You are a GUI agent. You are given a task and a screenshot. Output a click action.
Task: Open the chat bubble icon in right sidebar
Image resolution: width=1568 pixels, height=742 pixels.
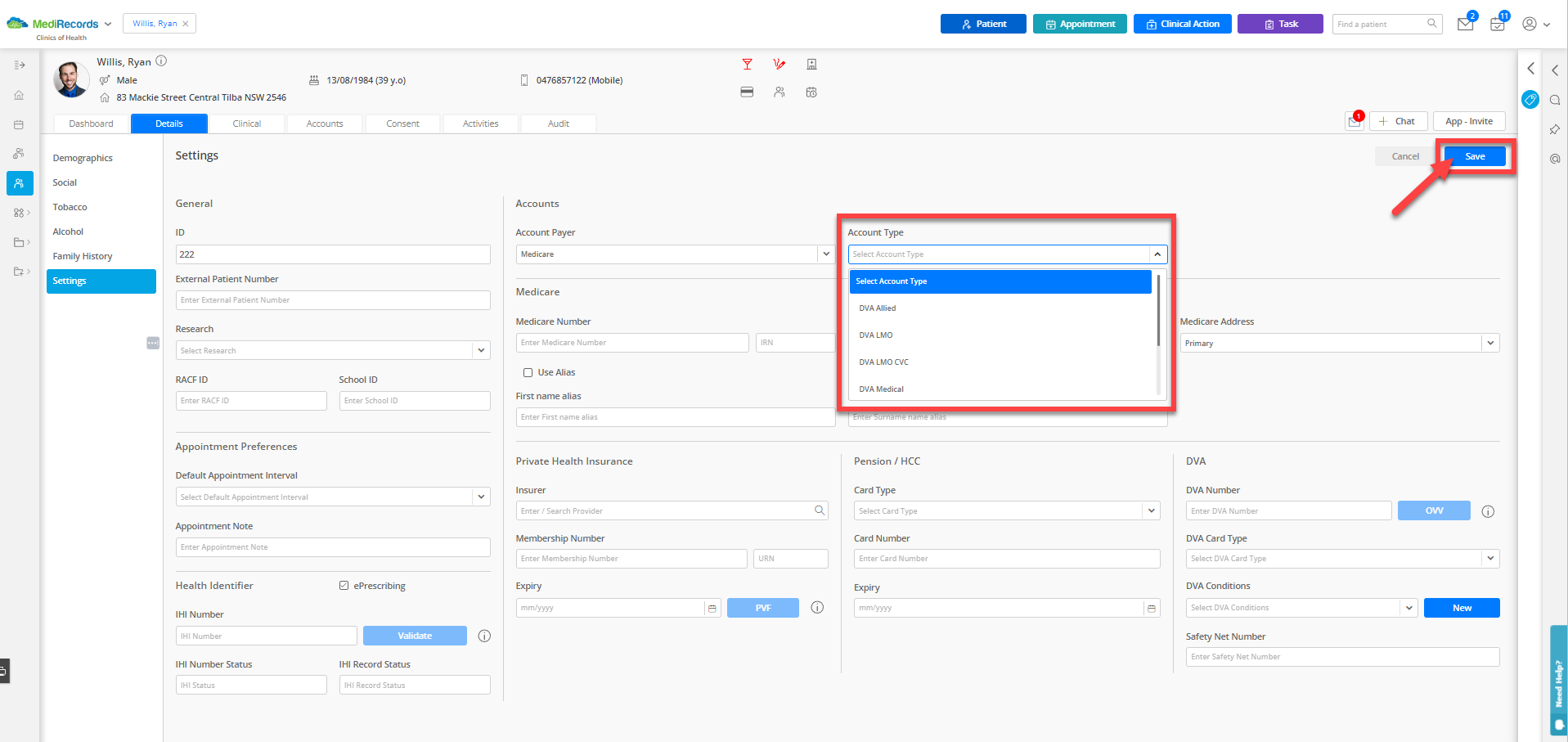coord(1555,99)
